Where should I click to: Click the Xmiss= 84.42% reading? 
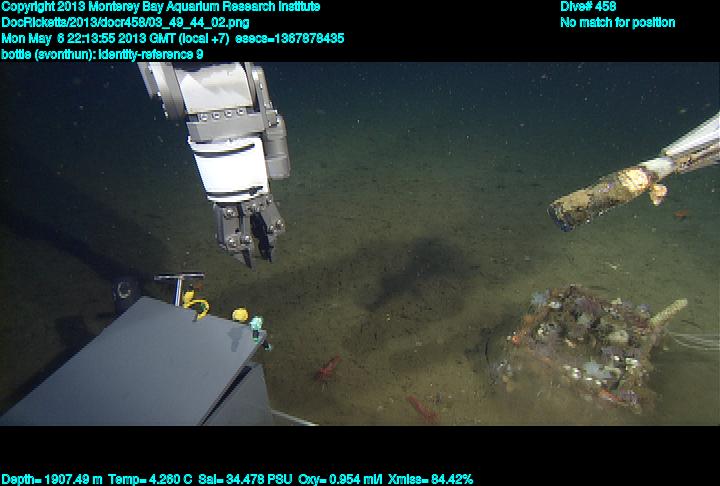click(x=430, y=479)
